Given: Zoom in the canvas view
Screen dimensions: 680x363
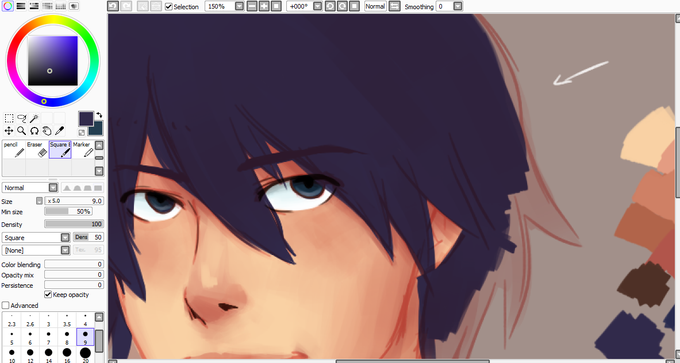Looking at the screenshot, I should [x=264, y=7].
